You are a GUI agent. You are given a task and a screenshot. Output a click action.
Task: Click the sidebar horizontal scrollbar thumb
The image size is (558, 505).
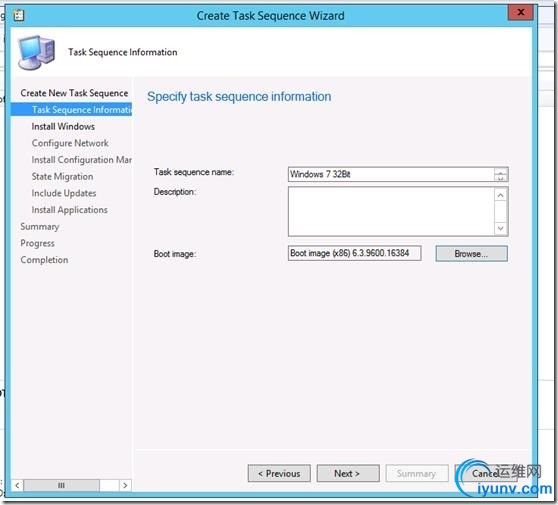click(x=62, y=485)
